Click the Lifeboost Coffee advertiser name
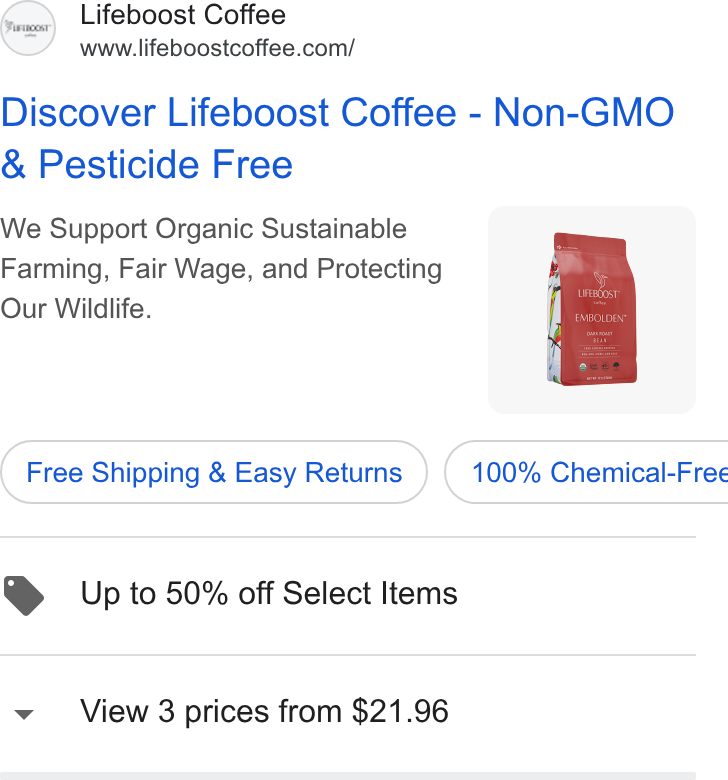 click(183, 14)
